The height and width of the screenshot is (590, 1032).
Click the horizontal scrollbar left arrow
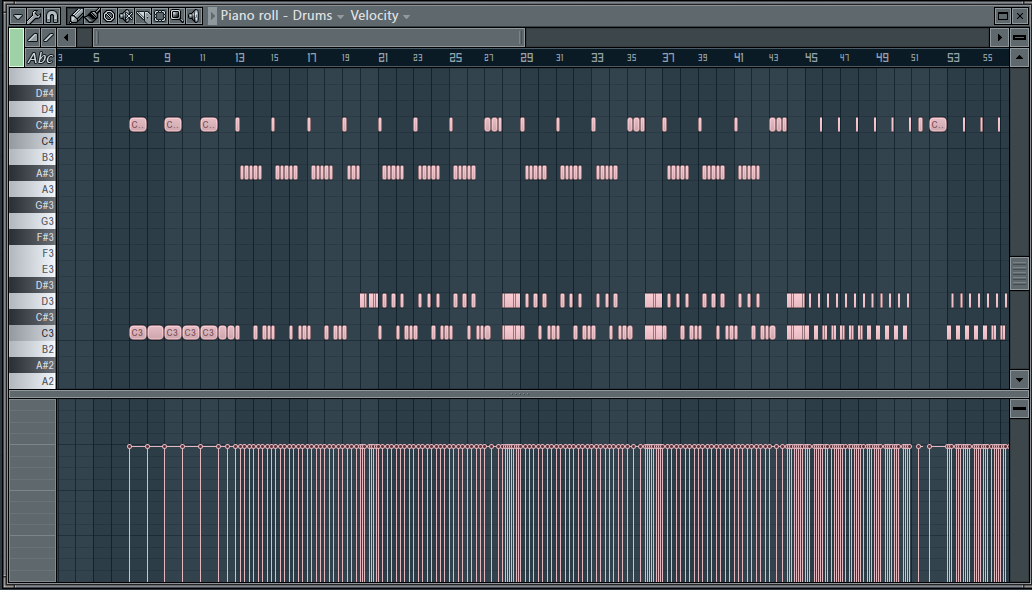[x=66, y=37]
